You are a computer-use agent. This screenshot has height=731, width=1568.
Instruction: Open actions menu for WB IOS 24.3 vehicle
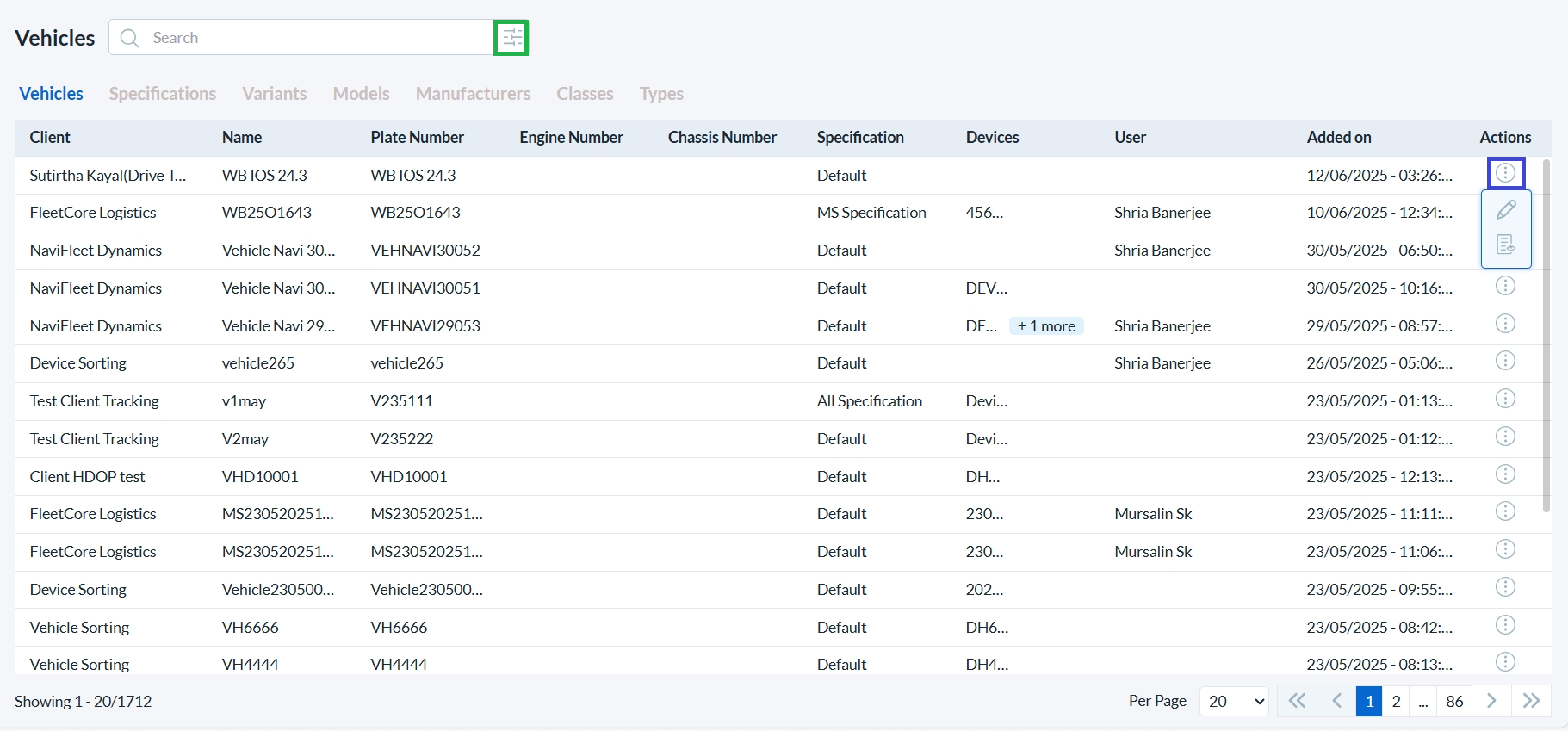tap(1506, 174)
